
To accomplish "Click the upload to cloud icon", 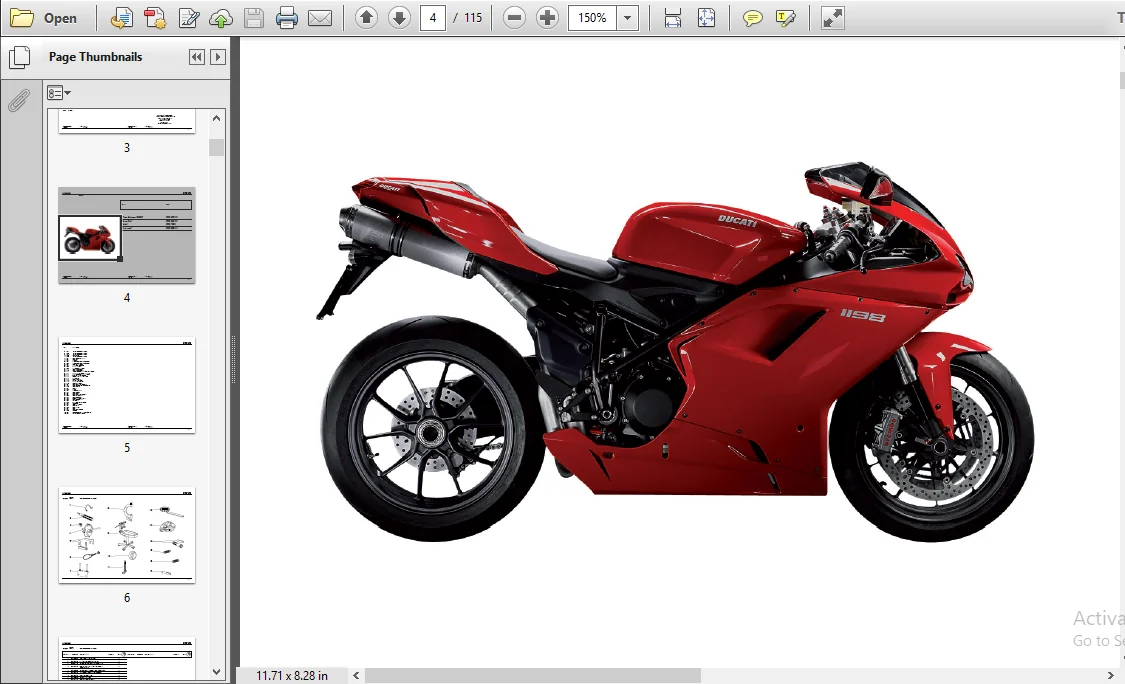I will coord(221,18).
